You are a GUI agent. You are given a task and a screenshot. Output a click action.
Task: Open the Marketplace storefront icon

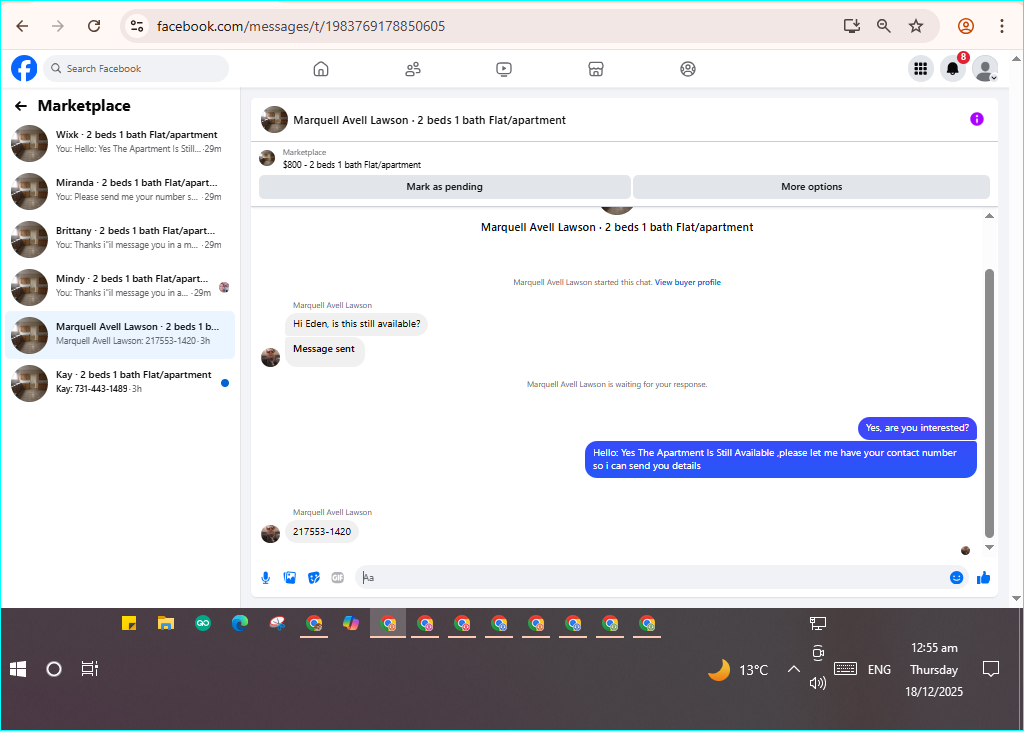(x=596, y=69)
